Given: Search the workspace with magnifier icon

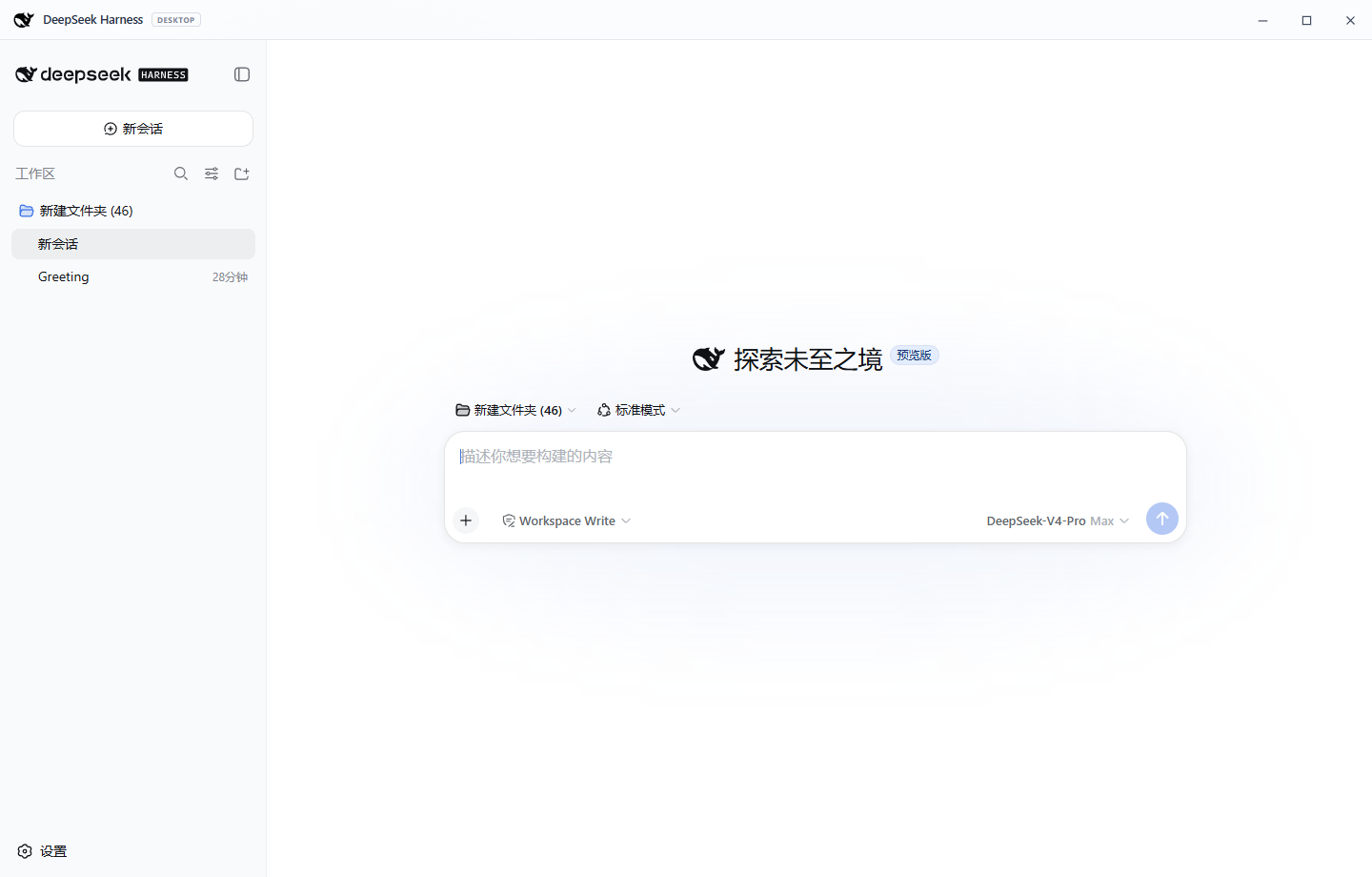Looking at the screenshot, I should tap(181, 173).
